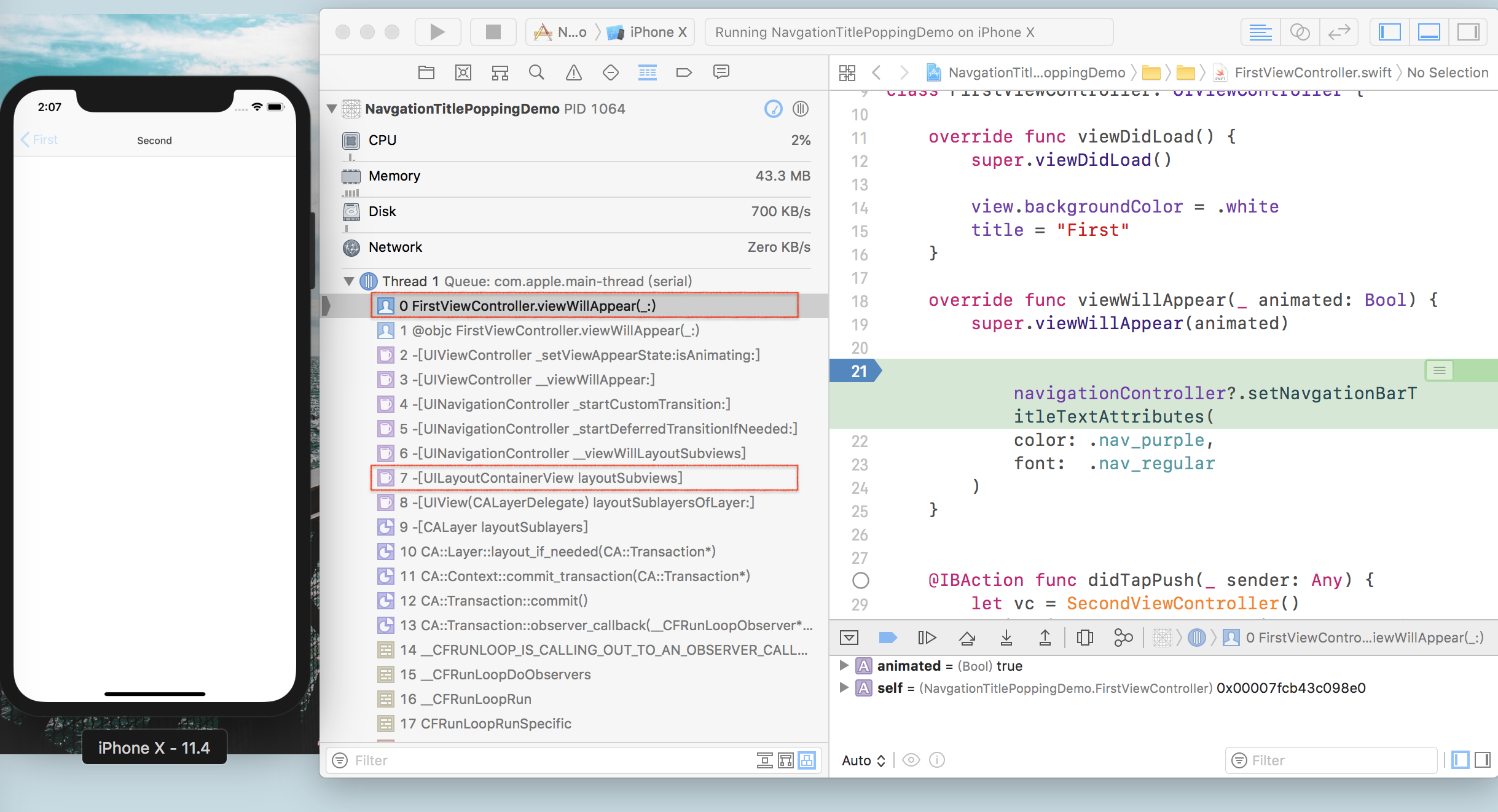This screenshot has height=812, width=1498.
Task: Expand the self variable
Action: coord(844,687)
